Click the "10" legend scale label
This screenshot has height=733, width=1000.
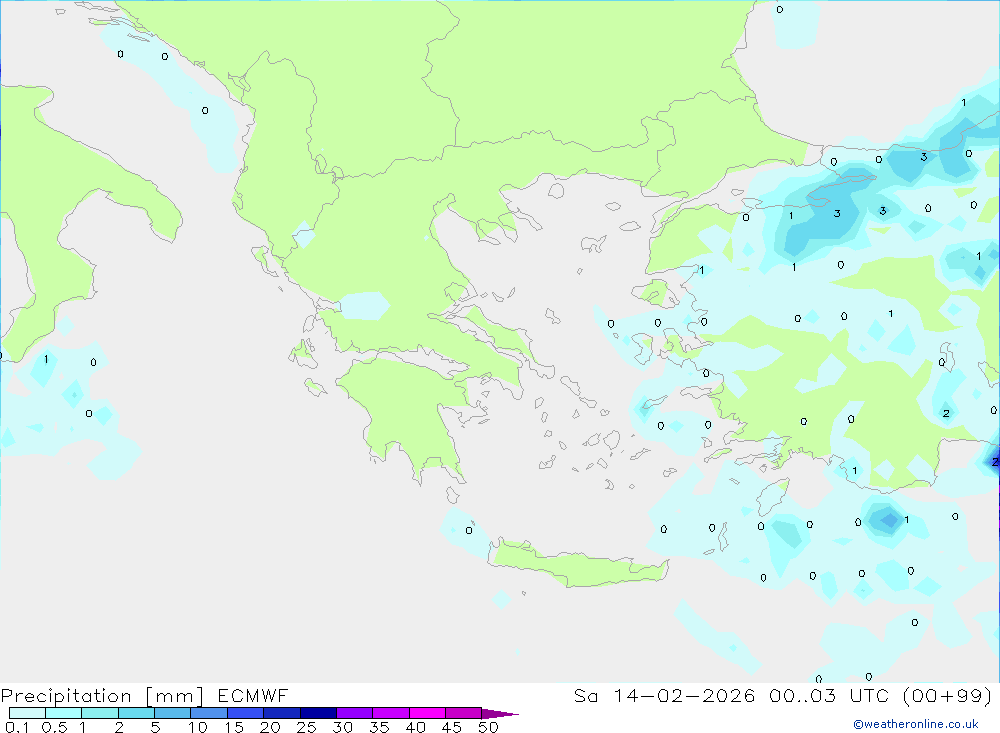198,727
